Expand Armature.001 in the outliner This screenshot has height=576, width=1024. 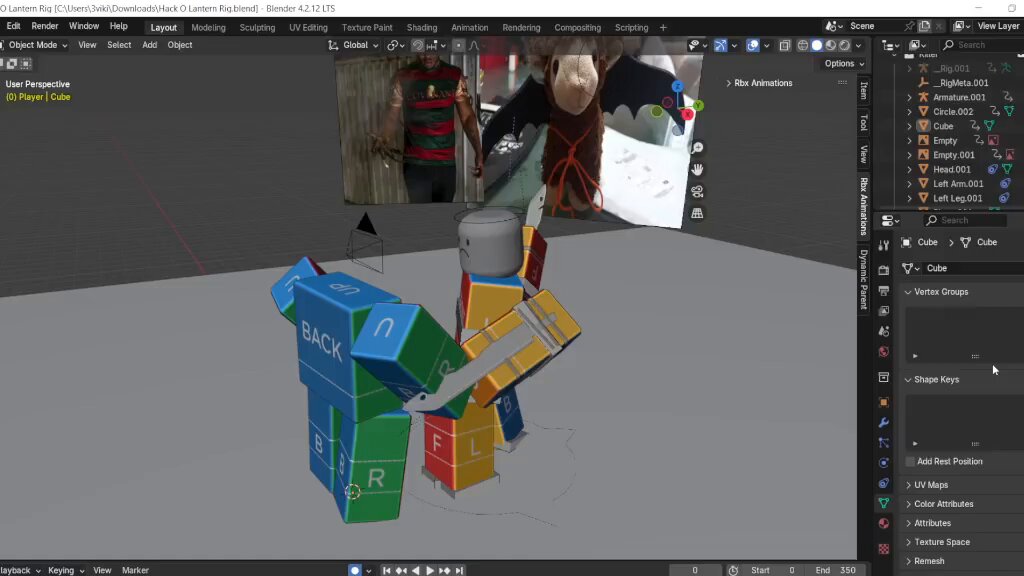click(909, 97)
